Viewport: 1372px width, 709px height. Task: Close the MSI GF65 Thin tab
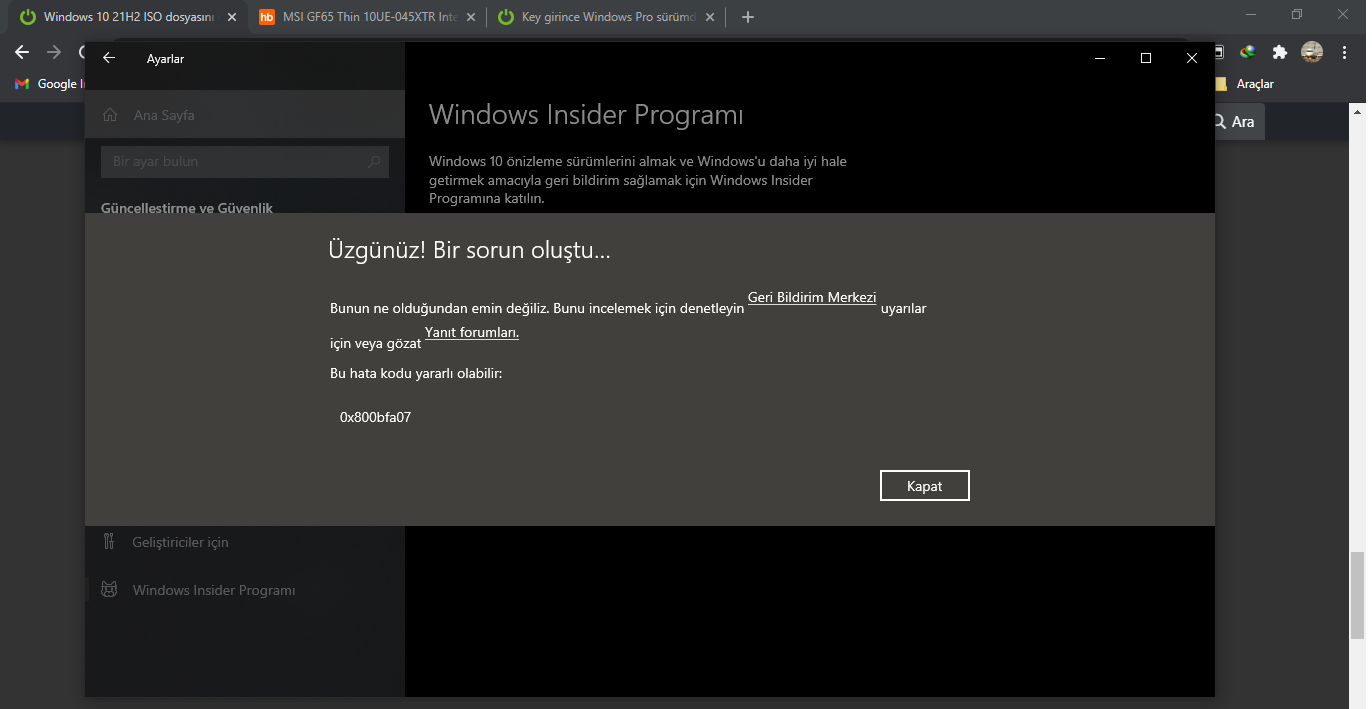[471, 17]
